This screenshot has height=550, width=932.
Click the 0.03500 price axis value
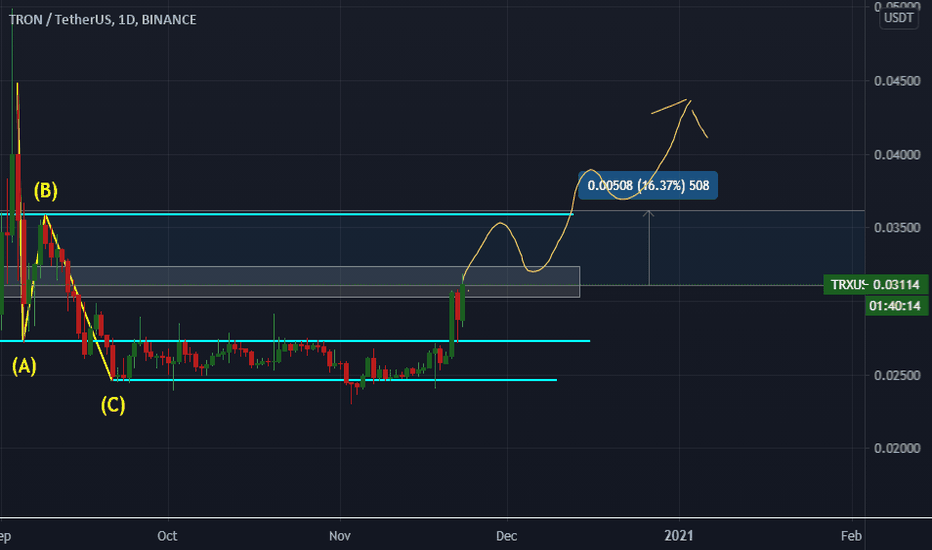pyautogui.click(x=897, y=228)
